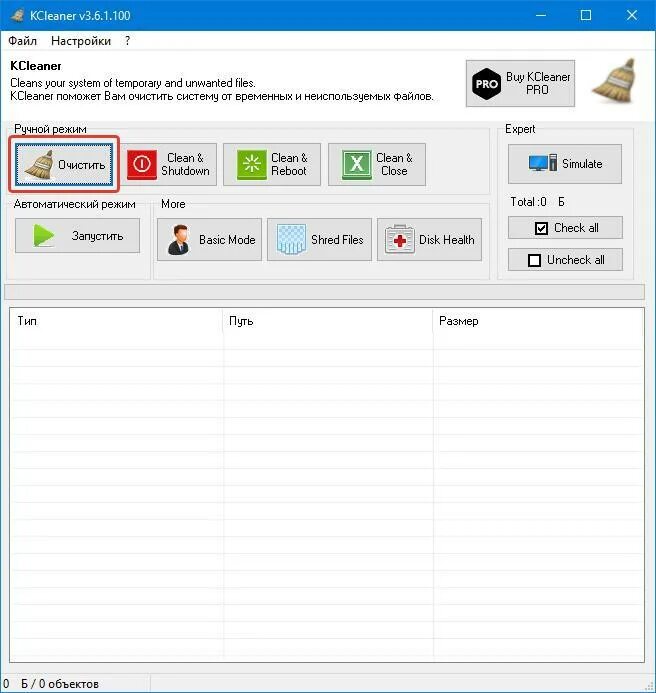This screenshot has width=656, height=693.
Task: Click the Очистить broom button
Action: click(x=64, y=164)
